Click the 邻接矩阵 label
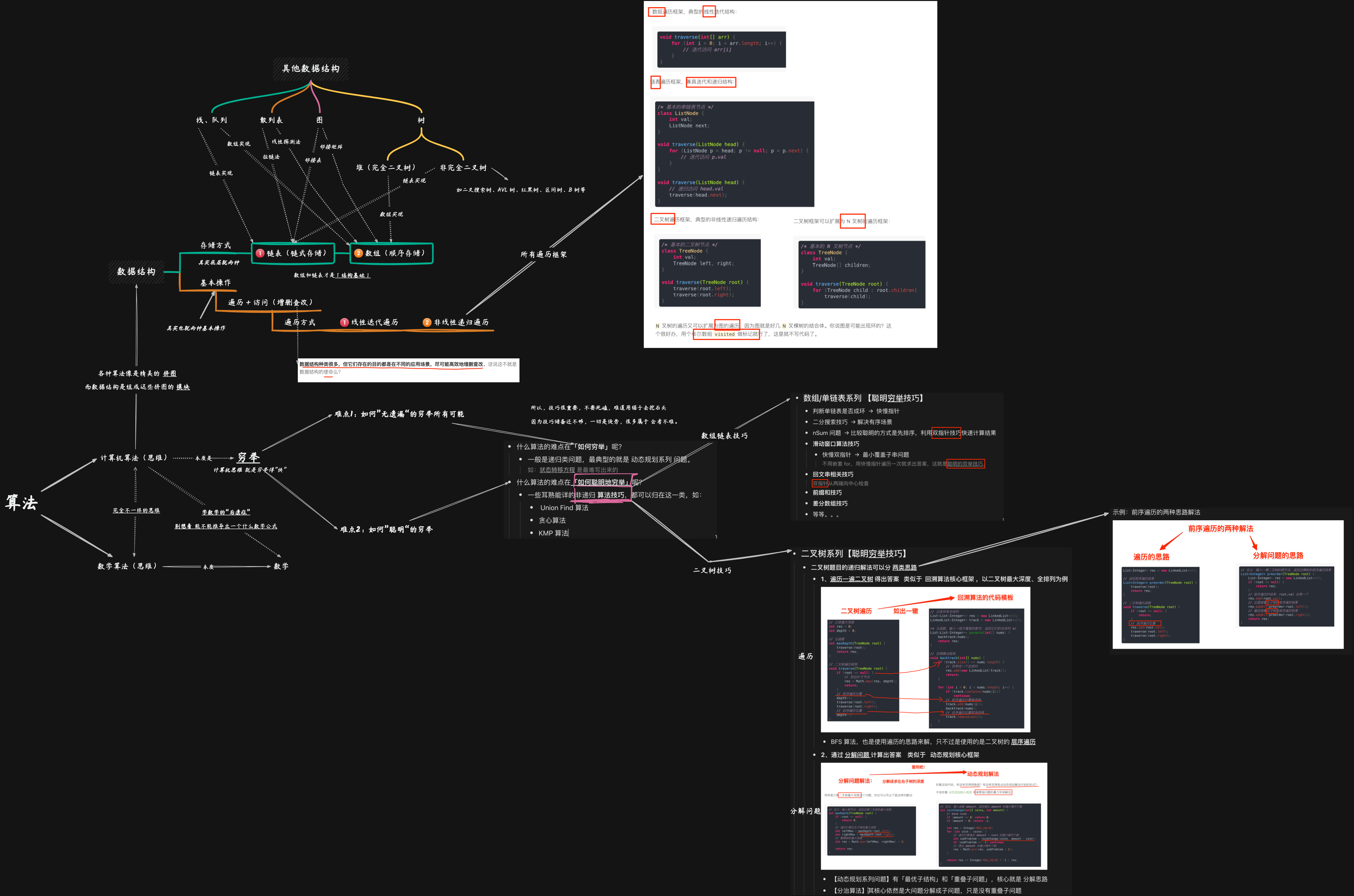 (331, 147)
